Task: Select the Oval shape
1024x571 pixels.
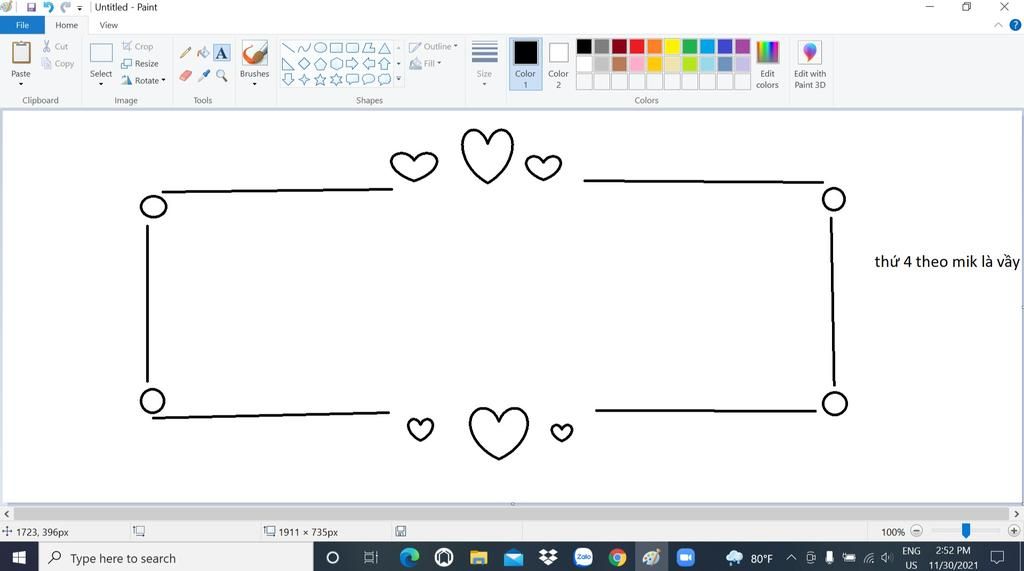Action: (x=320, y=48)
